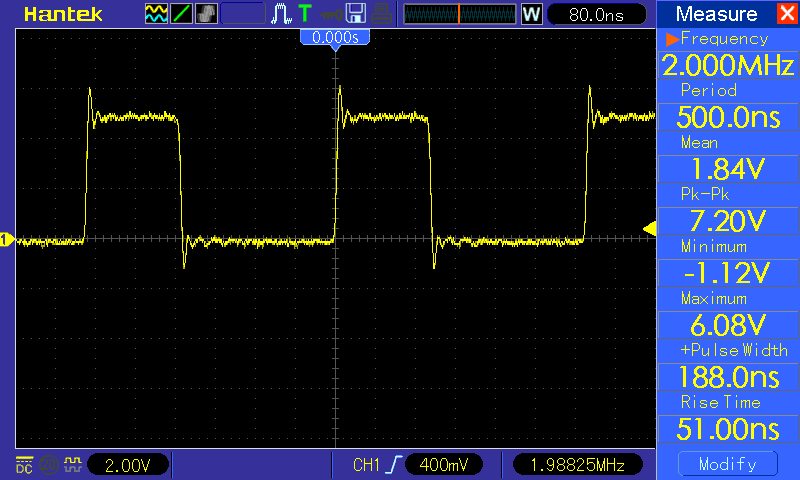Screen dimensions: 800x480
Task: Click the 80.0ns timebase readout
Action: point(596,14)
